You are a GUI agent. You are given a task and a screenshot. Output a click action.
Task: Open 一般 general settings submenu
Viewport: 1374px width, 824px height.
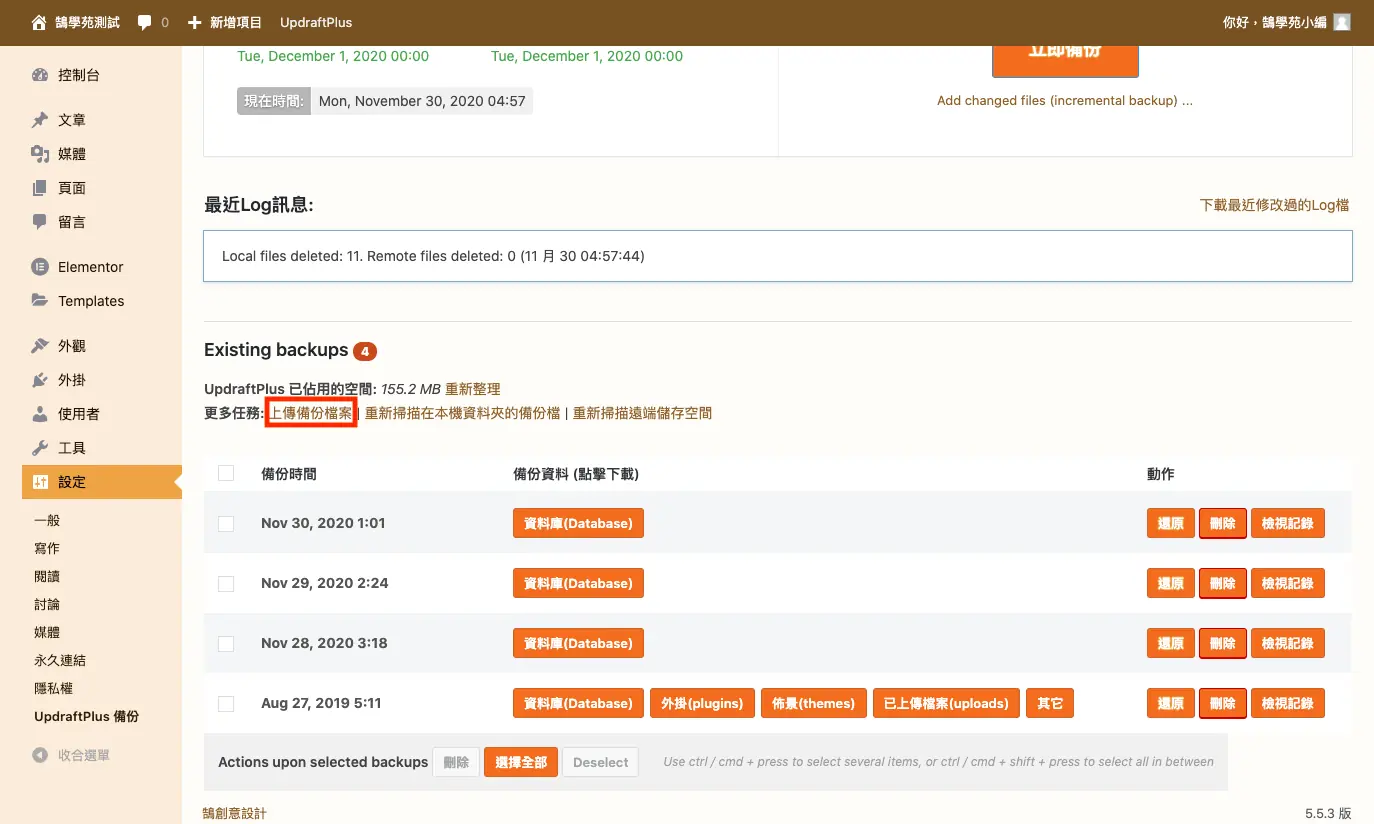[x=47, y=520]
